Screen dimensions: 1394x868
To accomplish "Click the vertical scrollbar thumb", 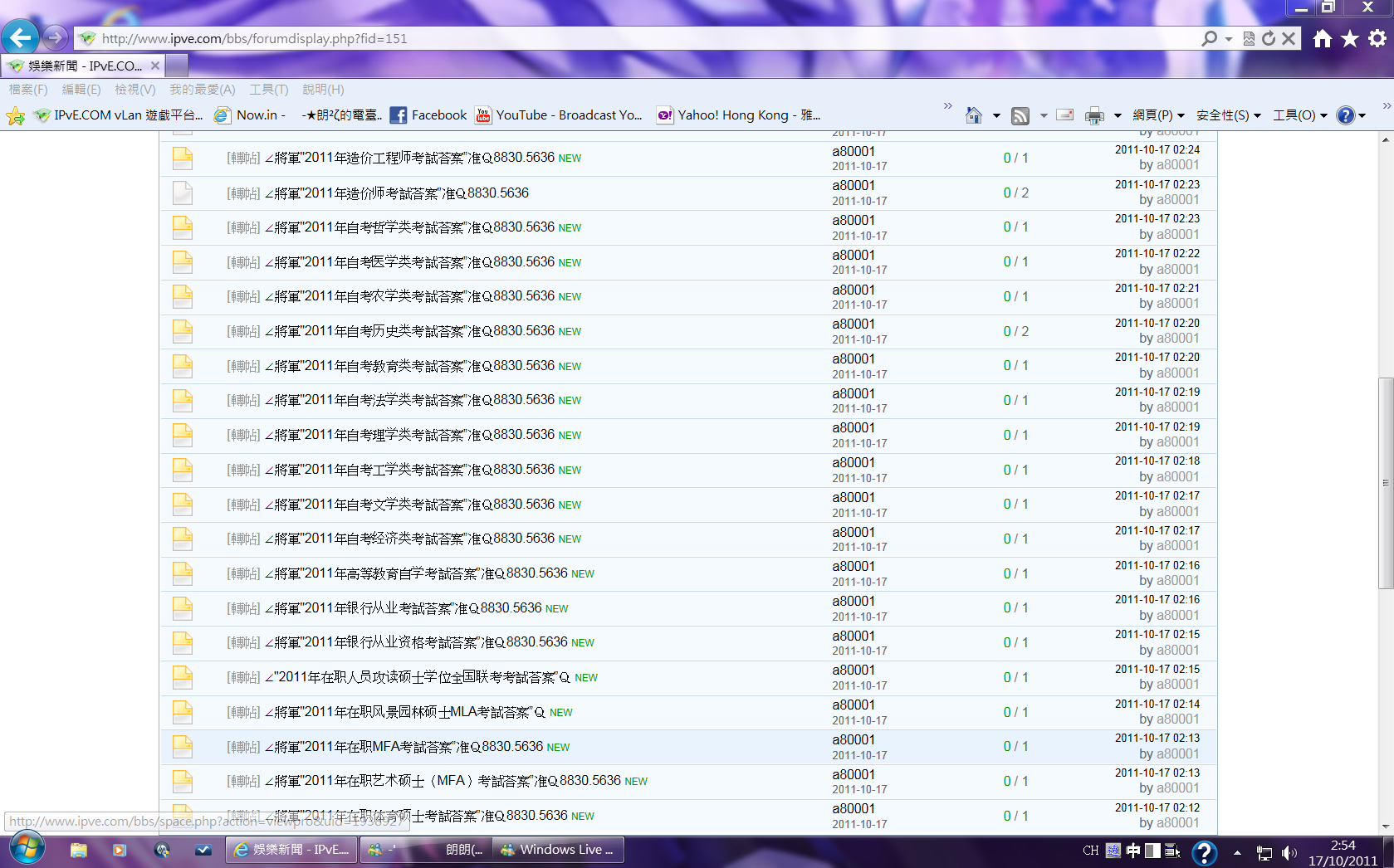I will point(1385,483).
